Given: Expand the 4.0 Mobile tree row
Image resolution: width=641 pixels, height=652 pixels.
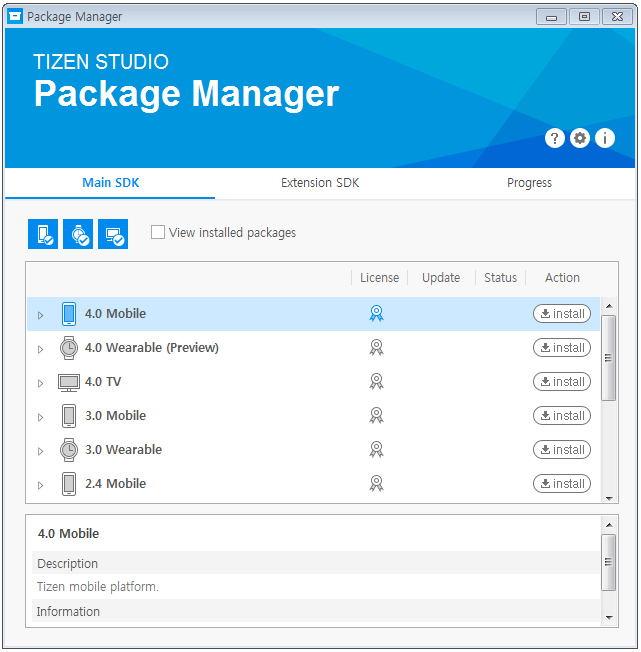Looking at the screenshot, I should click(x=40, y=315).
